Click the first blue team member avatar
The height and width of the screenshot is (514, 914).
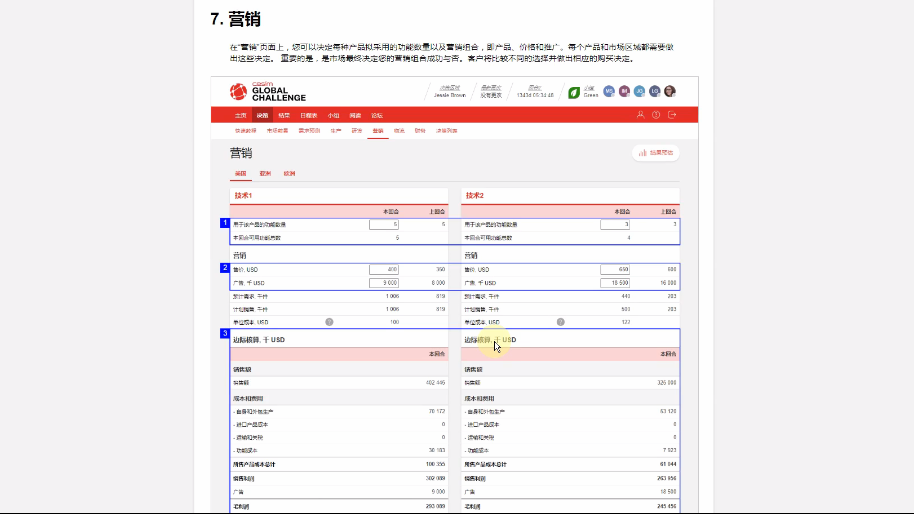point(608,91)
